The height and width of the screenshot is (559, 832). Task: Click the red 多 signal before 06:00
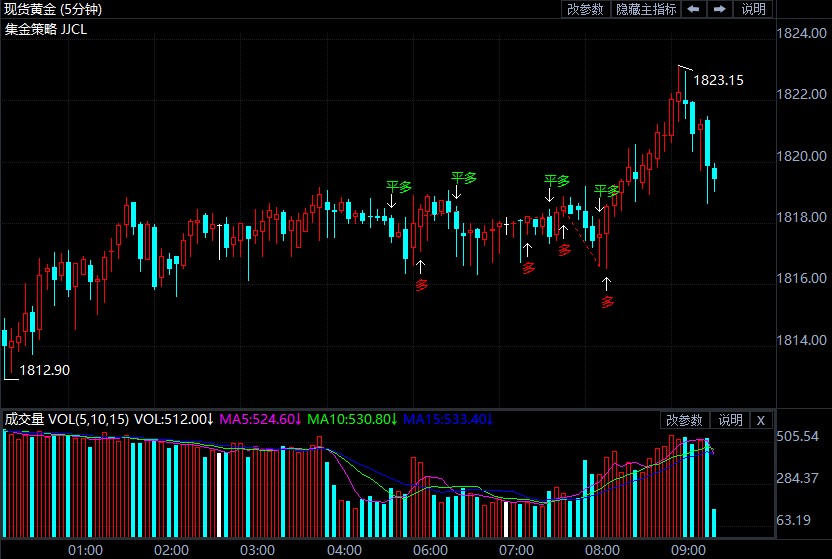[421, 285]
